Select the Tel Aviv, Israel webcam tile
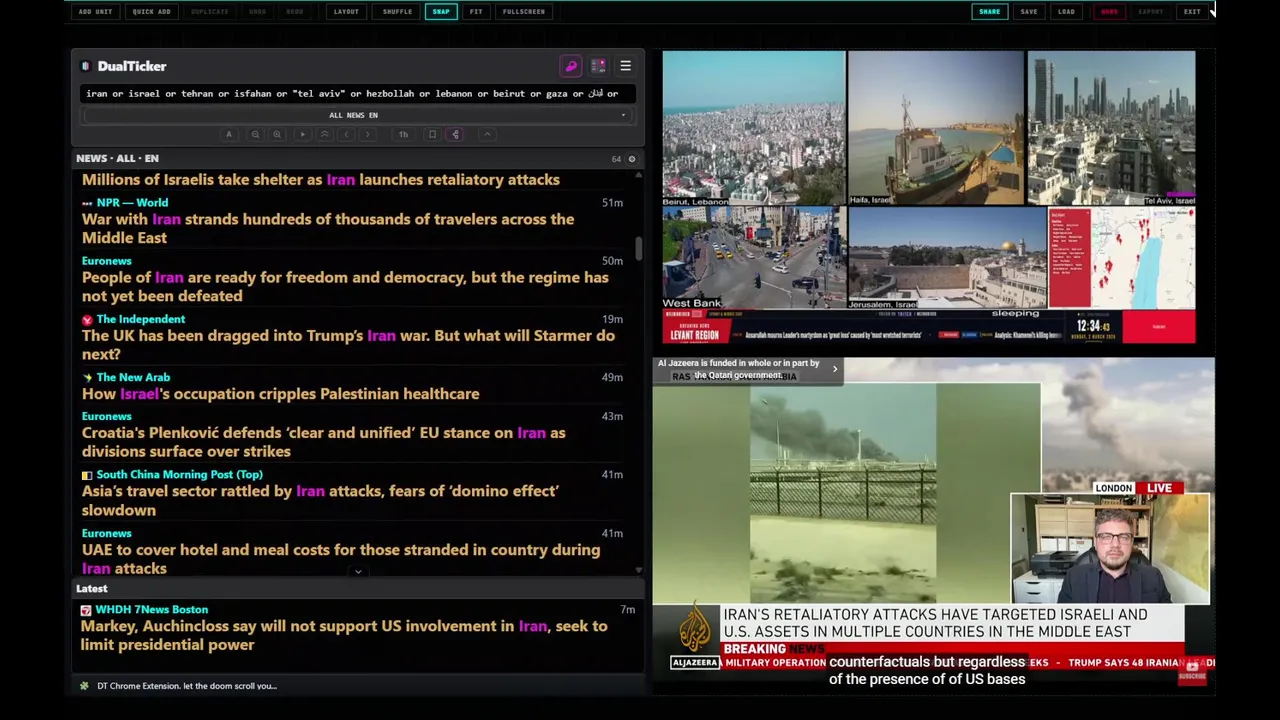Screen dimensions: 1280x720 (1111, 128)
